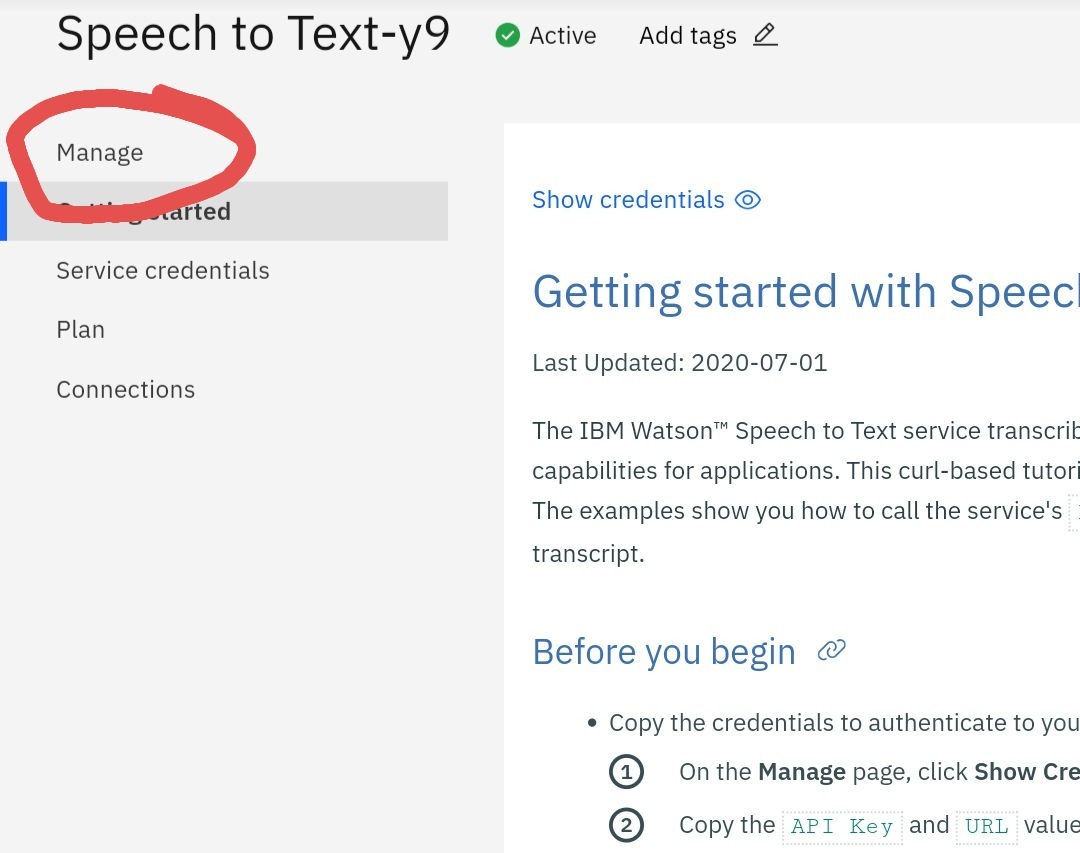Toggle the eye icon next to Show credentials
This screenshot has height=853, width=1080.
747,200
